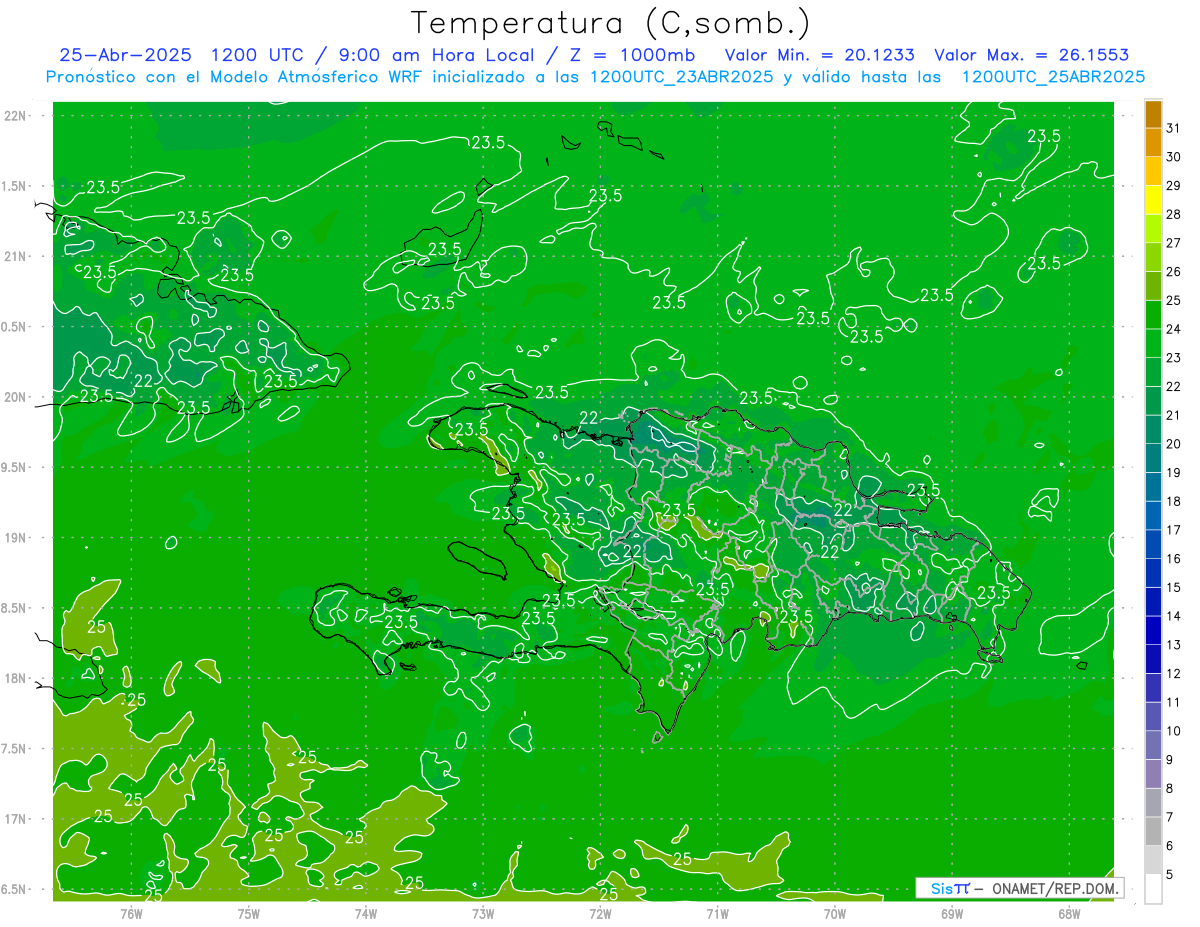Click the "17N" latitude axis label
This screenshot has width=1200, height=927.
tap(14, 819)
